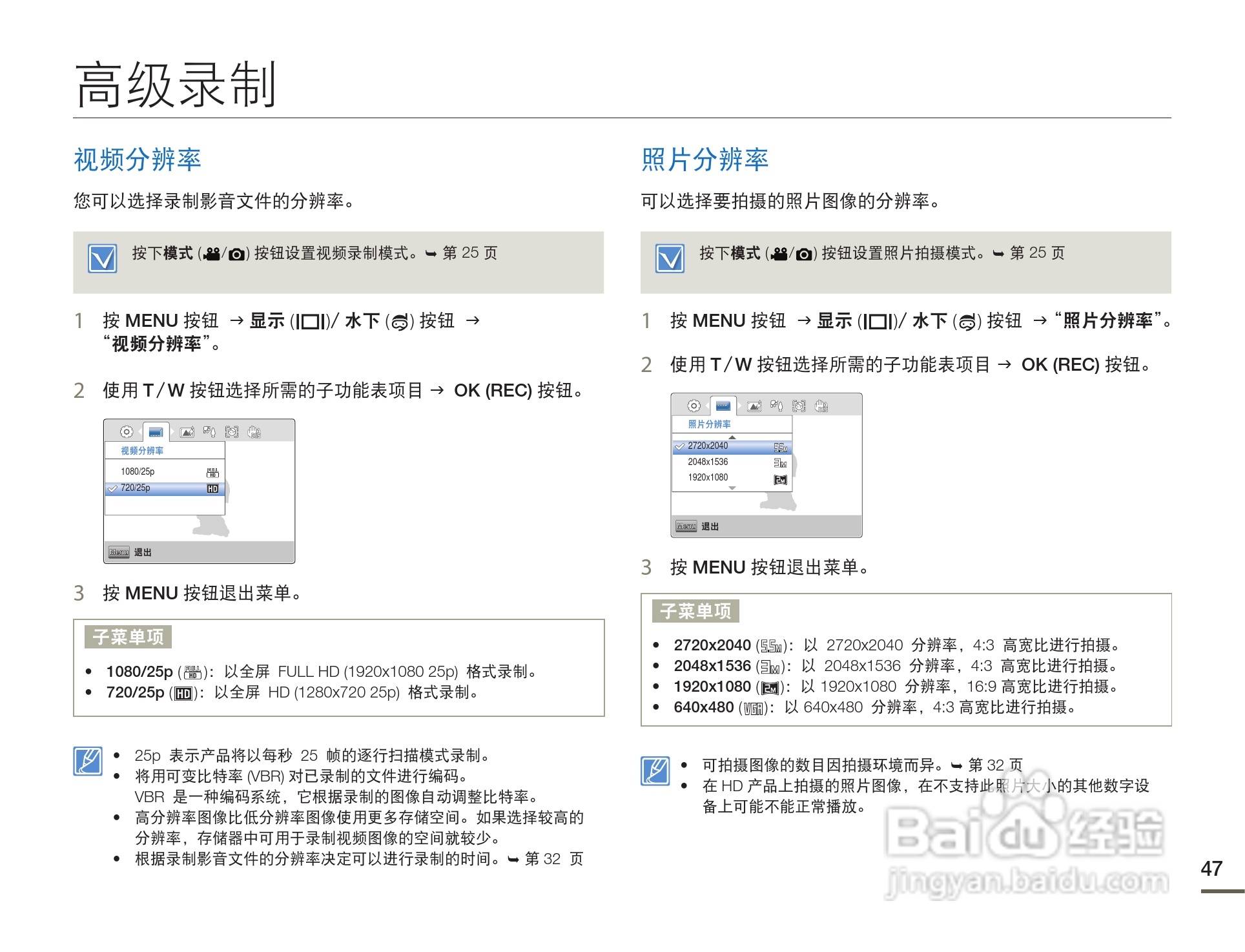Click text 按 MENU 按钮退出菜单 in right column
This screenshot has width=1245, height=952.
[770, 568]
